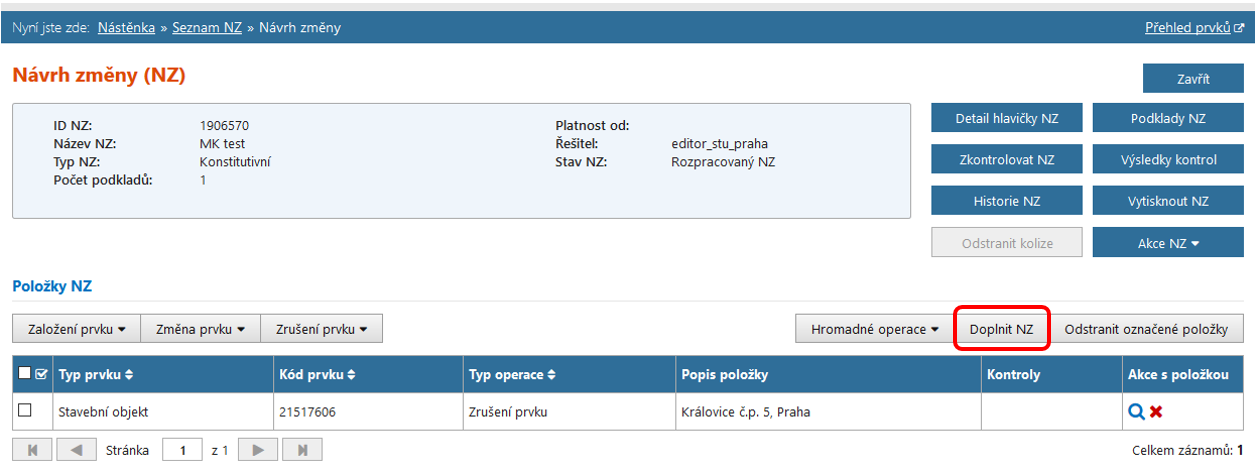Screen dimensions: 1255x468
Task: Sort table by Typ prvku column
Action: click(x=128, y=375)
